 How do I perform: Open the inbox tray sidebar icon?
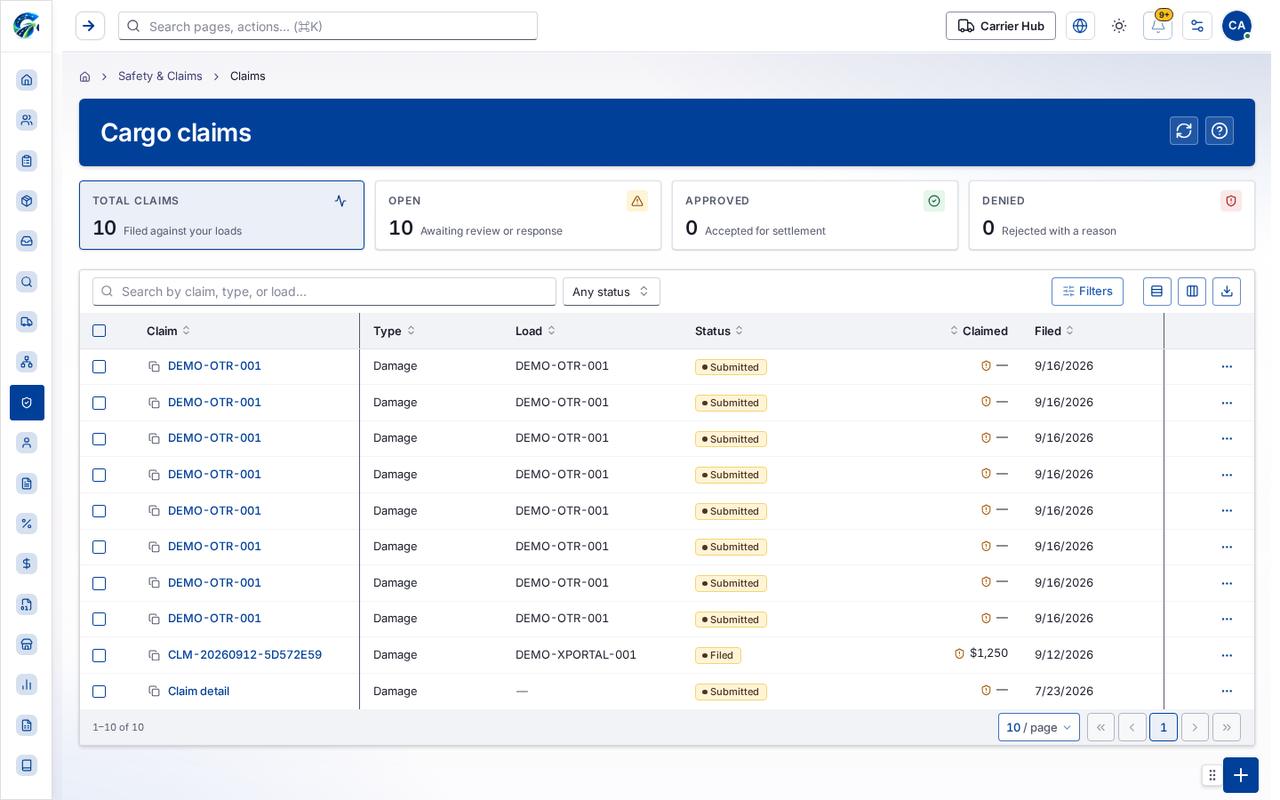point(27,241)
